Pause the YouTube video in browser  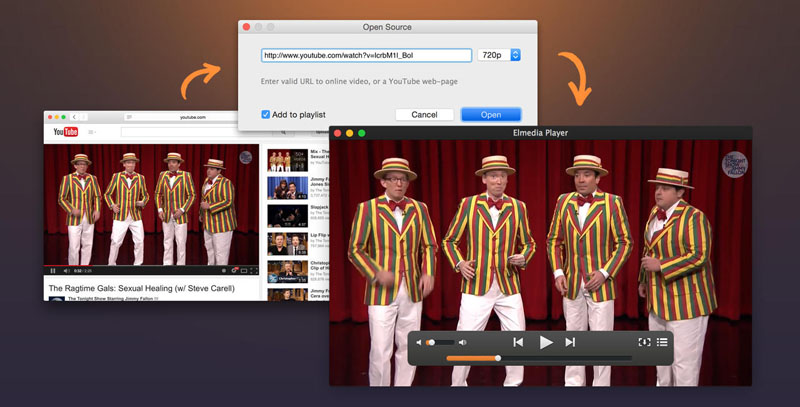coord(53,270)
